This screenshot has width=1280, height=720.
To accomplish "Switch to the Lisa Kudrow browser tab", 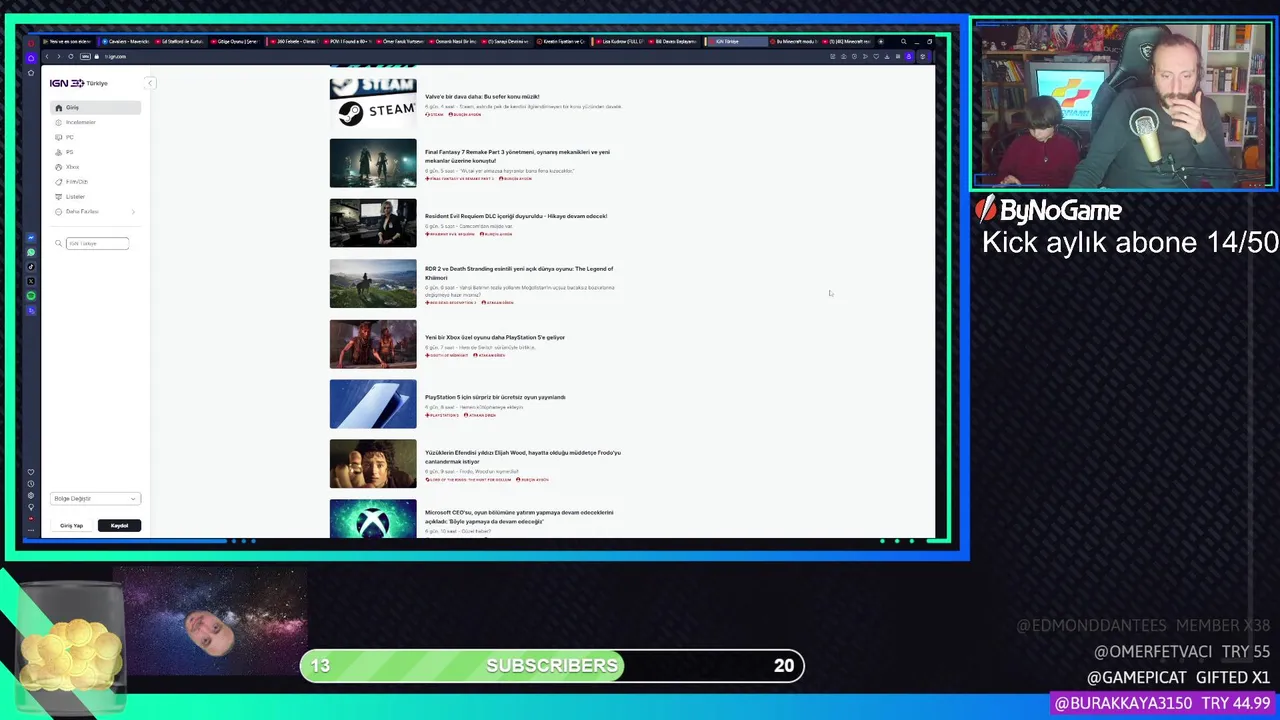I will tap(619, 42).
